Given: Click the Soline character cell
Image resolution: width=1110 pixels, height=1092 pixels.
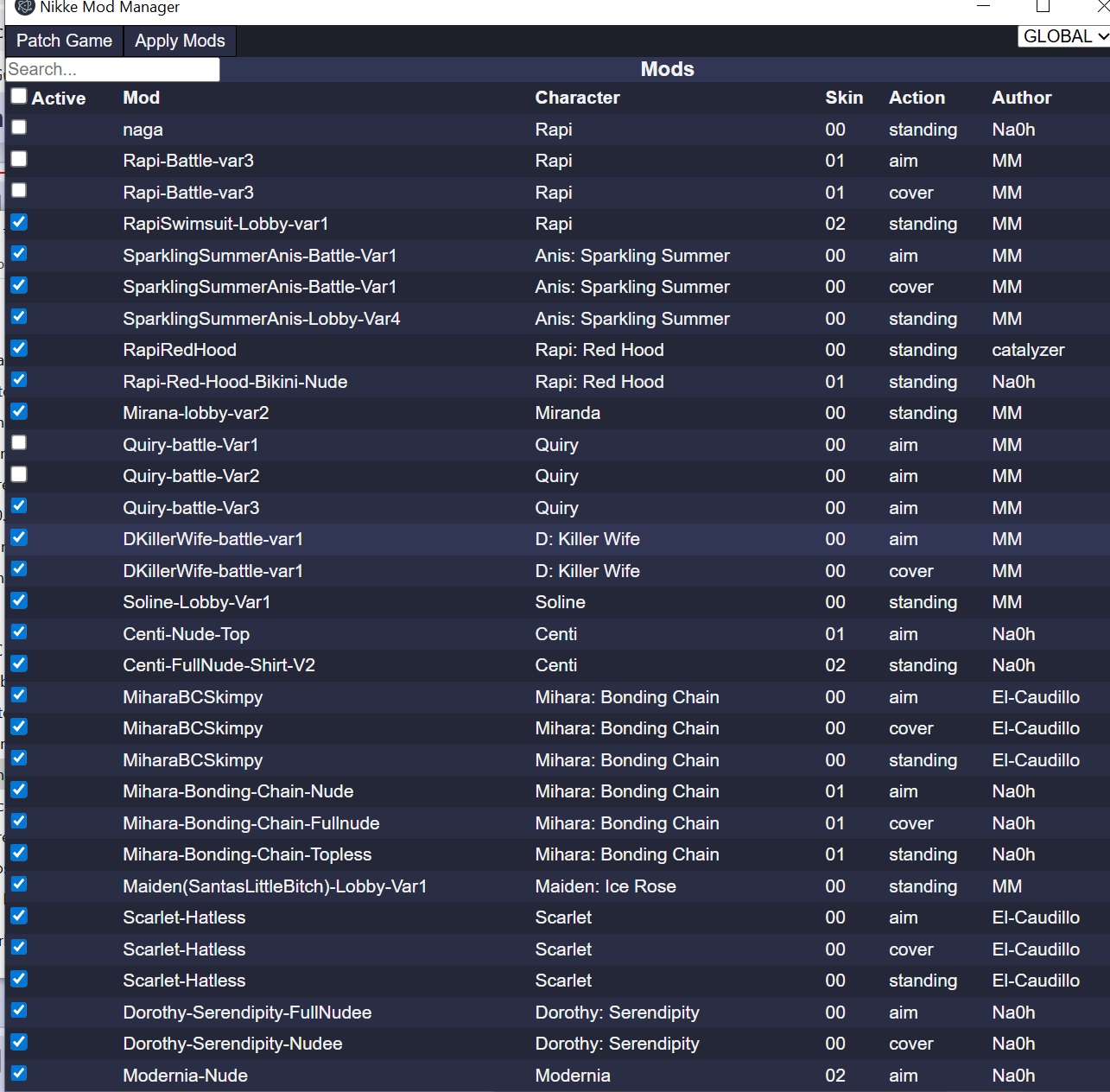Looking at the screenshot, I should point(560,602).
